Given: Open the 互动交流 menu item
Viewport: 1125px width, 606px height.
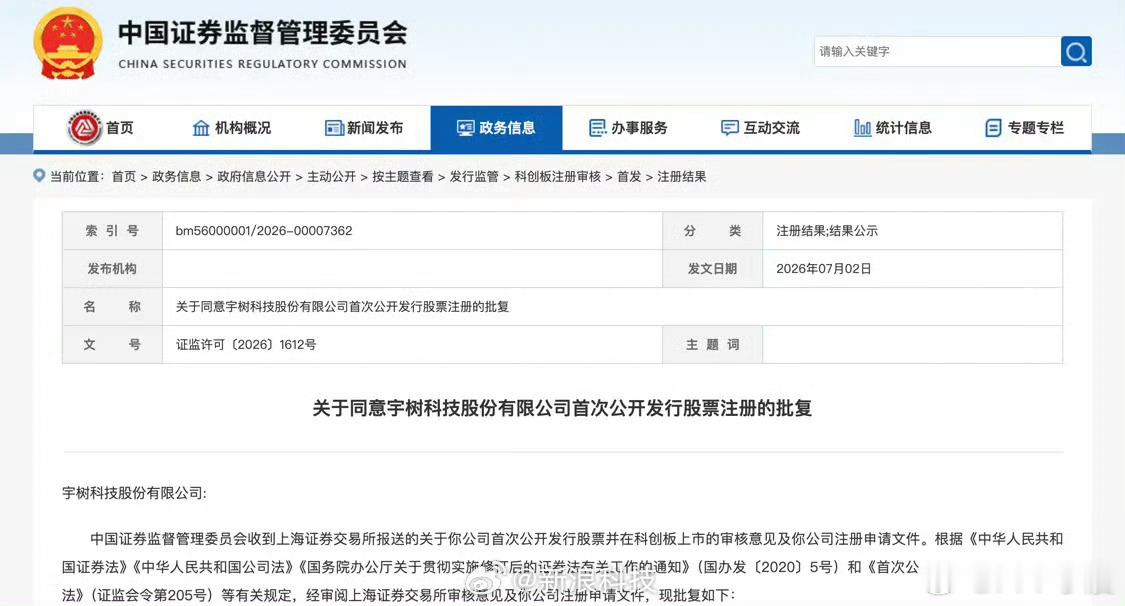Looking at the screenshot, I should (771, 128).
